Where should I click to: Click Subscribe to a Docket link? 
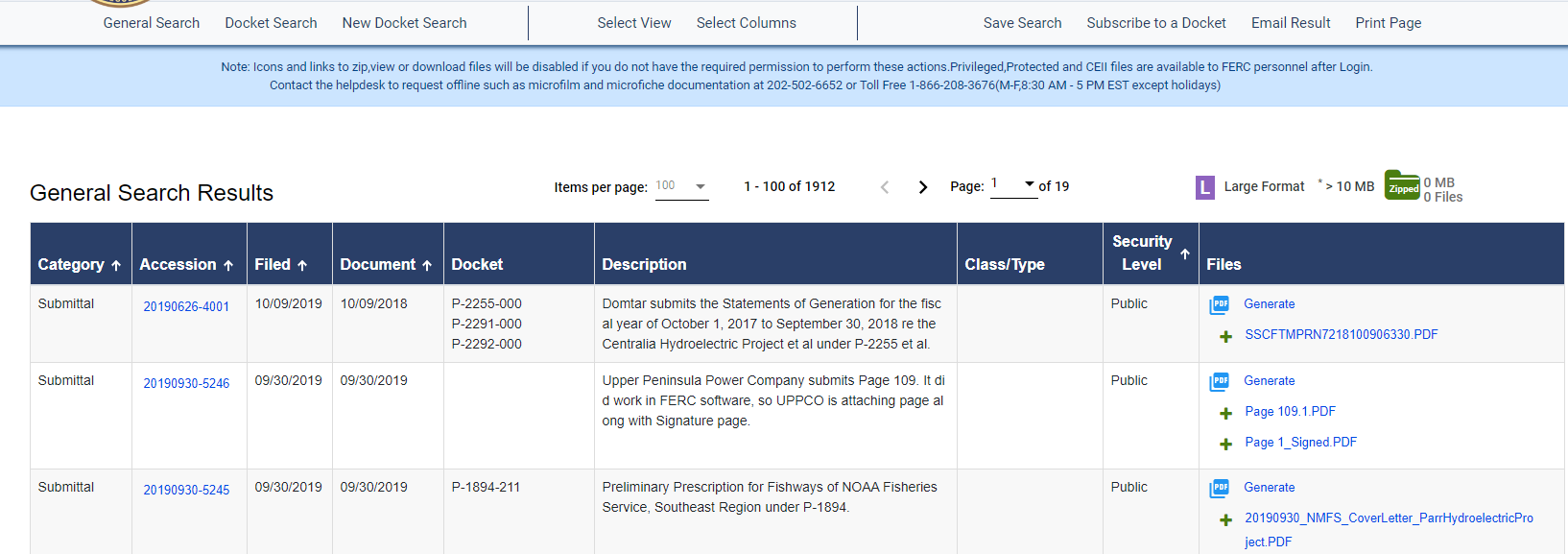coord(1155,23)
